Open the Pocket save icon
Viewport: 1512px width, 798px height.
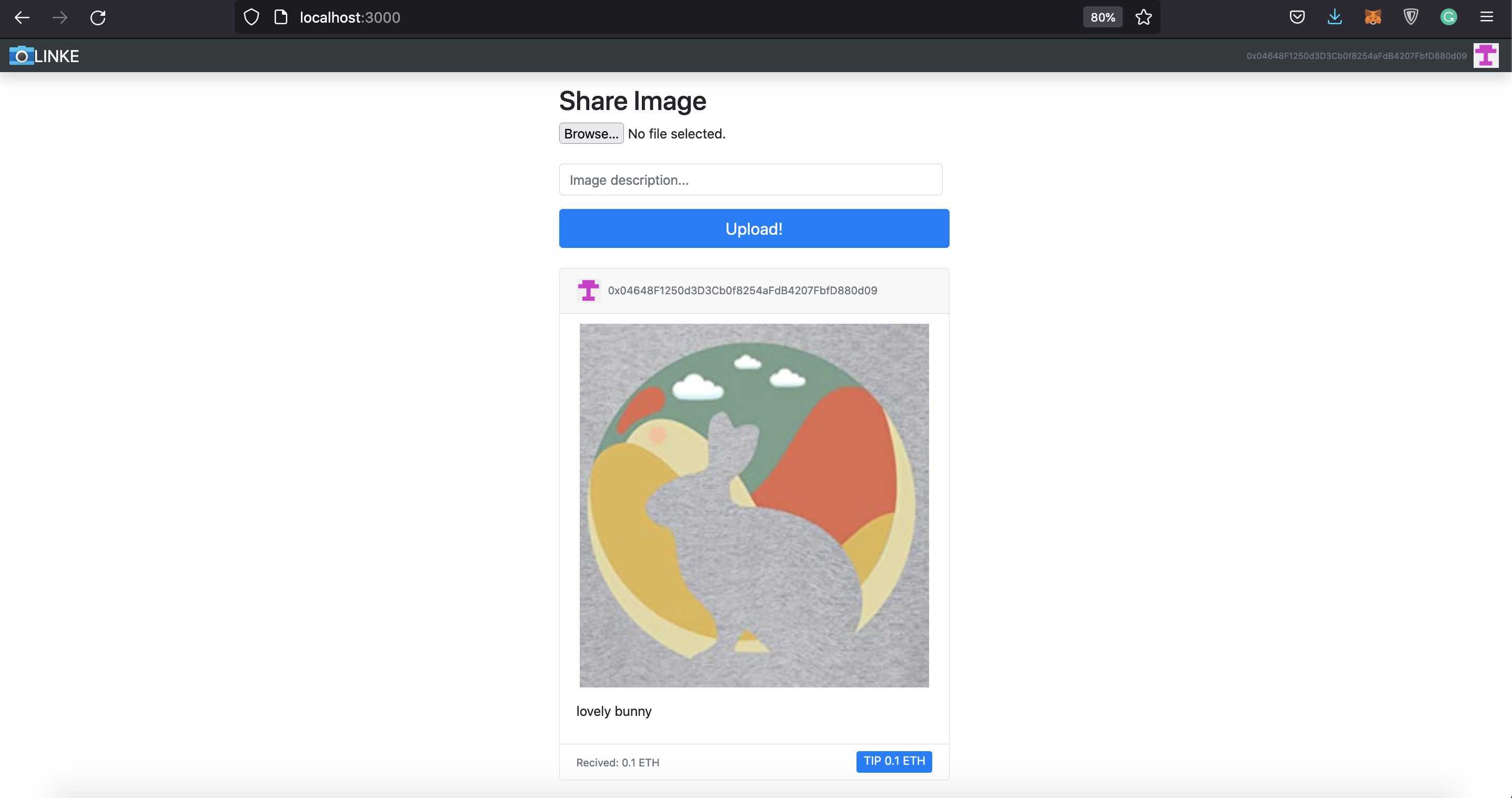point(1297,17)
